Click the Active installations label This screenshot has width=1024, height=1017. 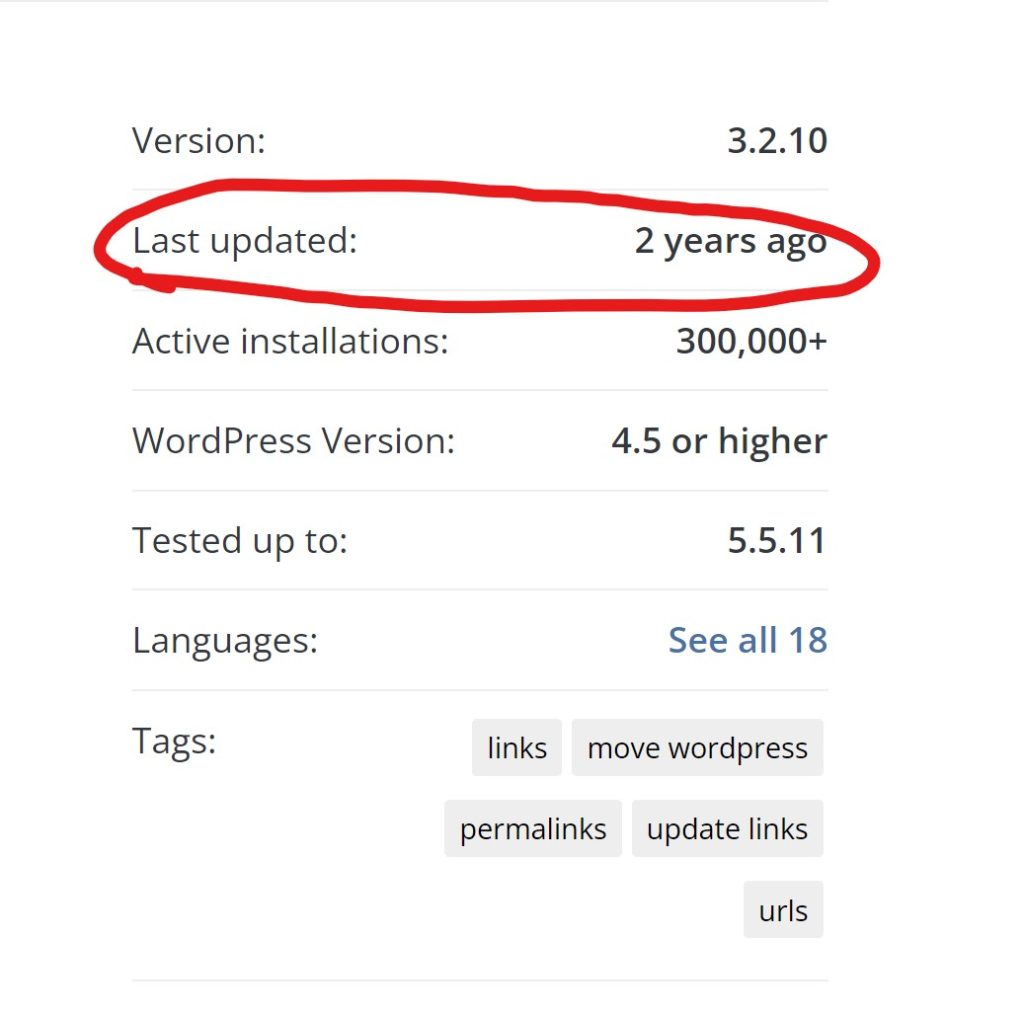point(291,341)
